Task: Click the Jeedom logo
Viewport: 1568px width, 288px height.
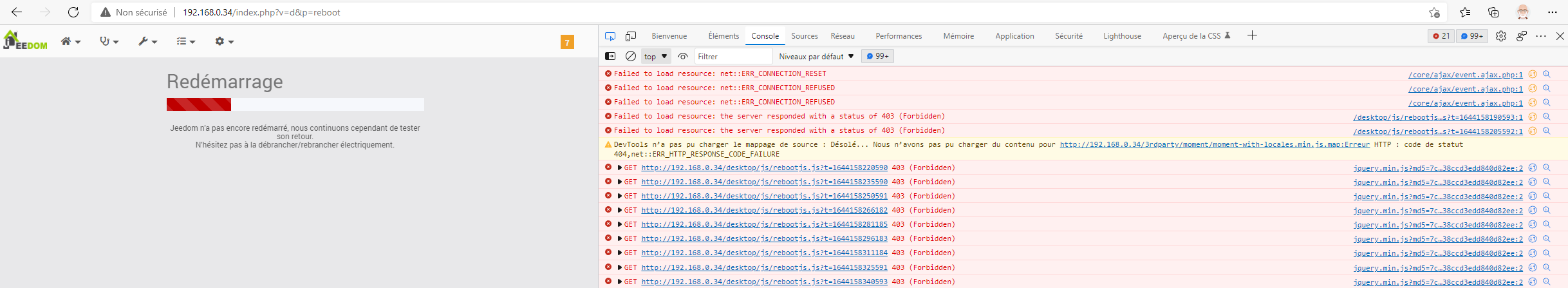Action: [x=26, y=41]
